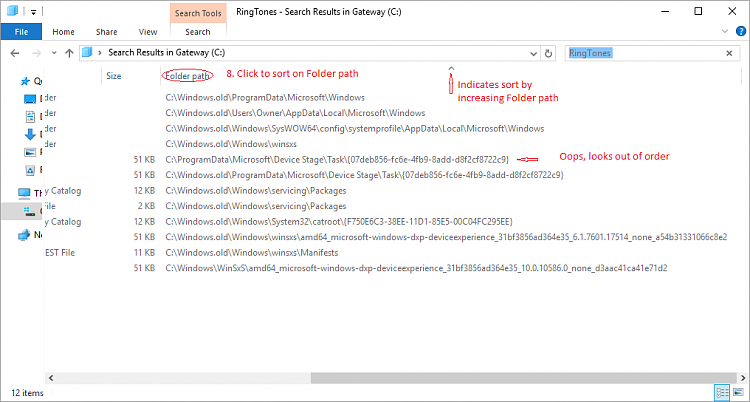
Task: Select row C:\Windows.old\Windows\winsxs
Action: click(390, 144)
